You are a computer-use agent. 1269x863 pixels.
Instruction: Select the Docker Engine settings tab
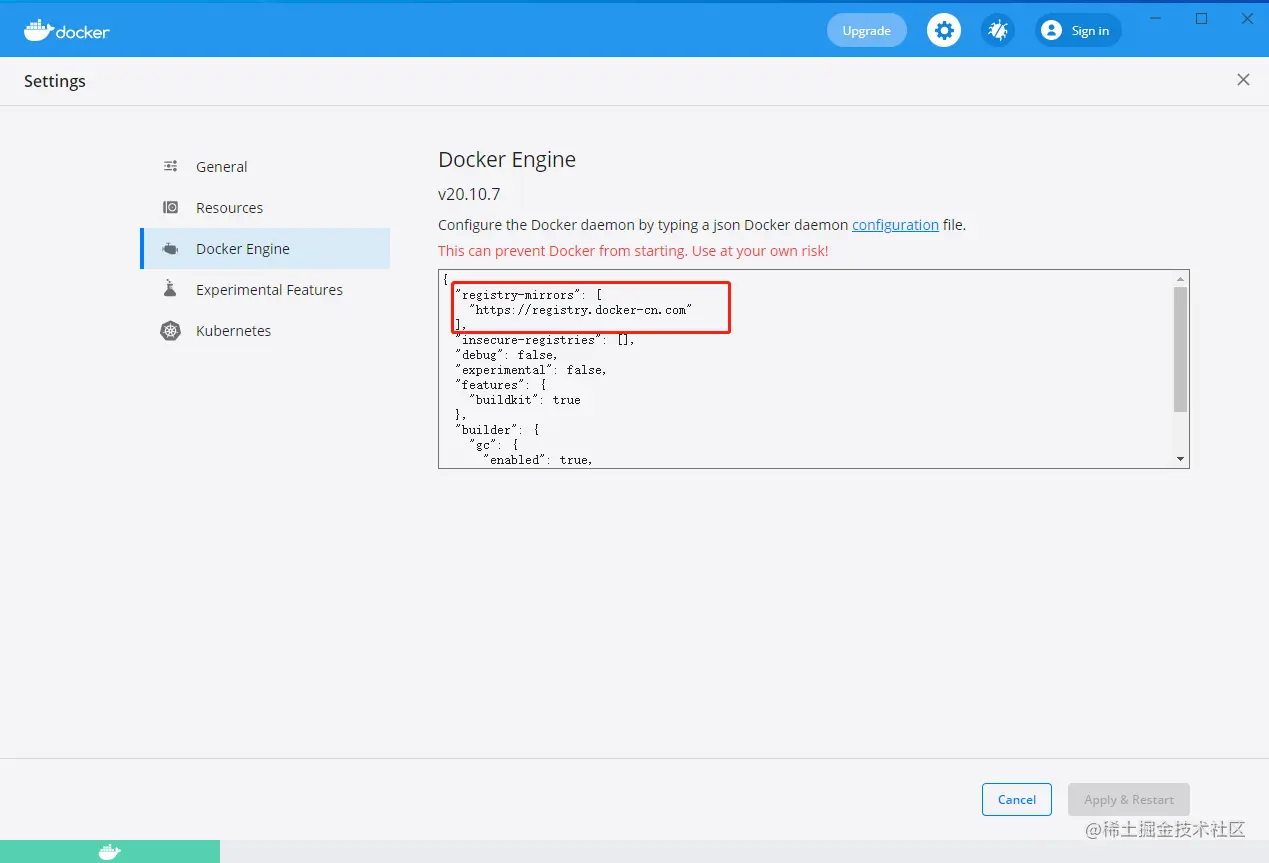point(265,249)
